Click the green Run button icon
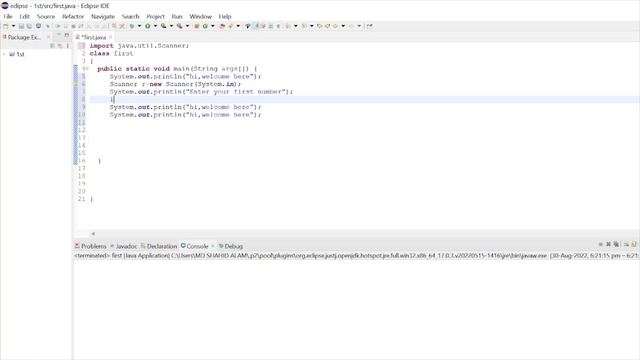This screenshot has width=640, height=360. (148, 26)
